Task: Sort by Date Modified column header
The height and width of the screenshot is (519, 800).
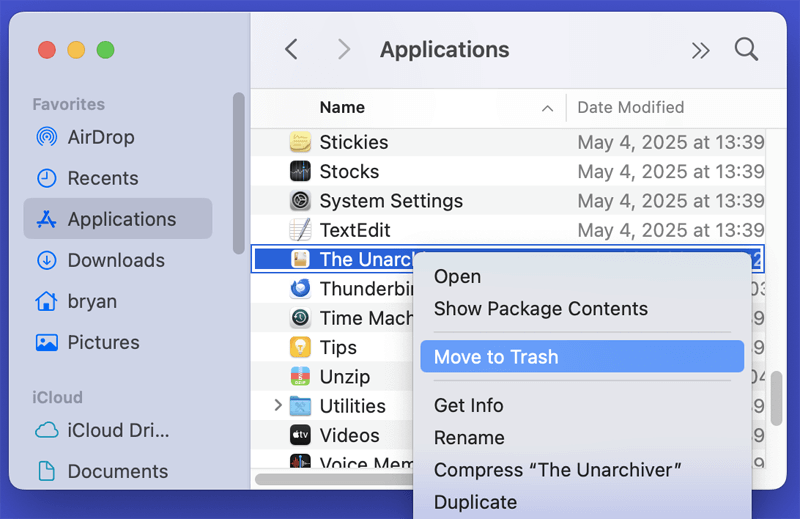Action: (631, 108)
